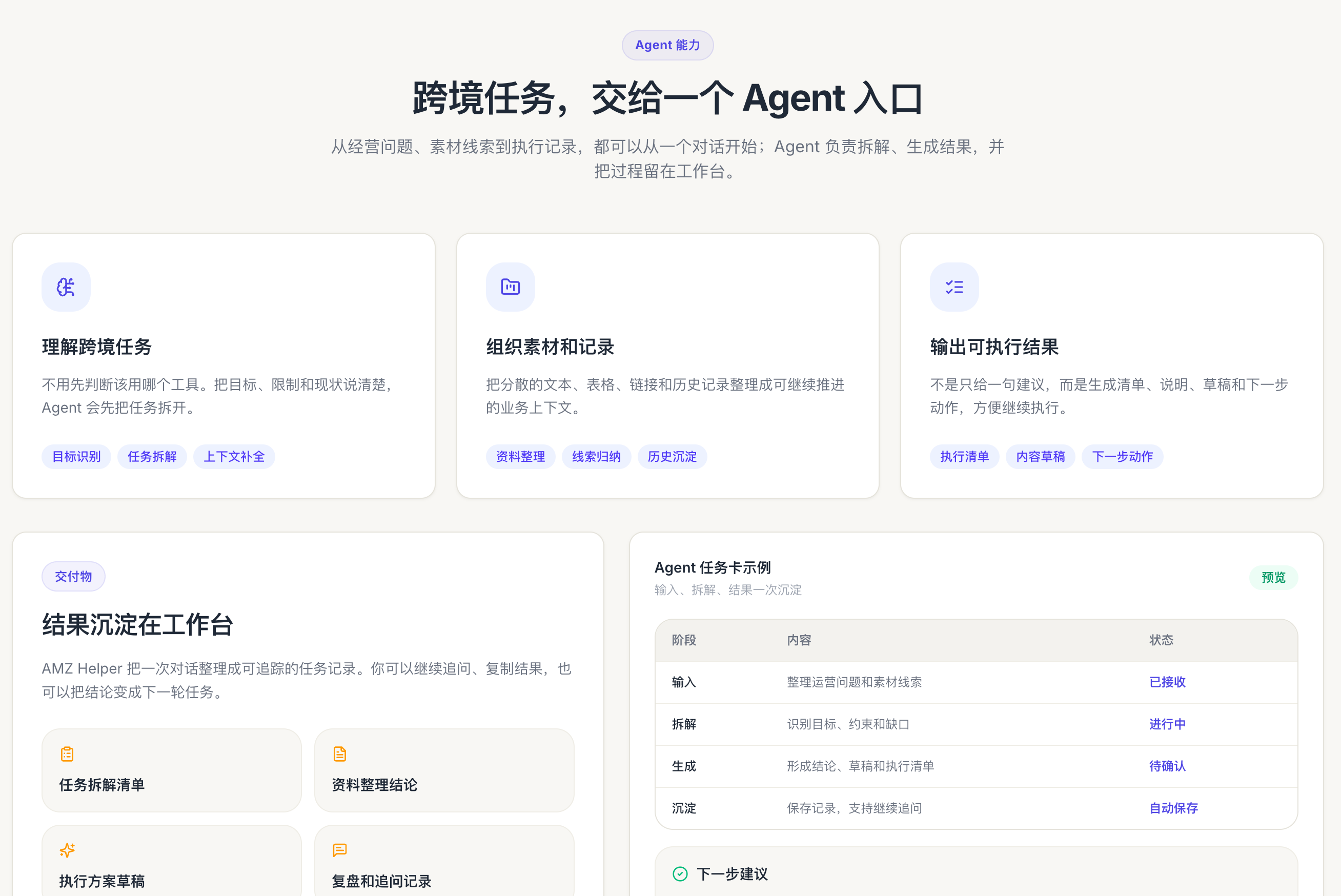Image resolution: width=1341 pixels, height=896 pixels.
Task: Click the brain icon above 理解跨境任务
Action: [66, 287]
